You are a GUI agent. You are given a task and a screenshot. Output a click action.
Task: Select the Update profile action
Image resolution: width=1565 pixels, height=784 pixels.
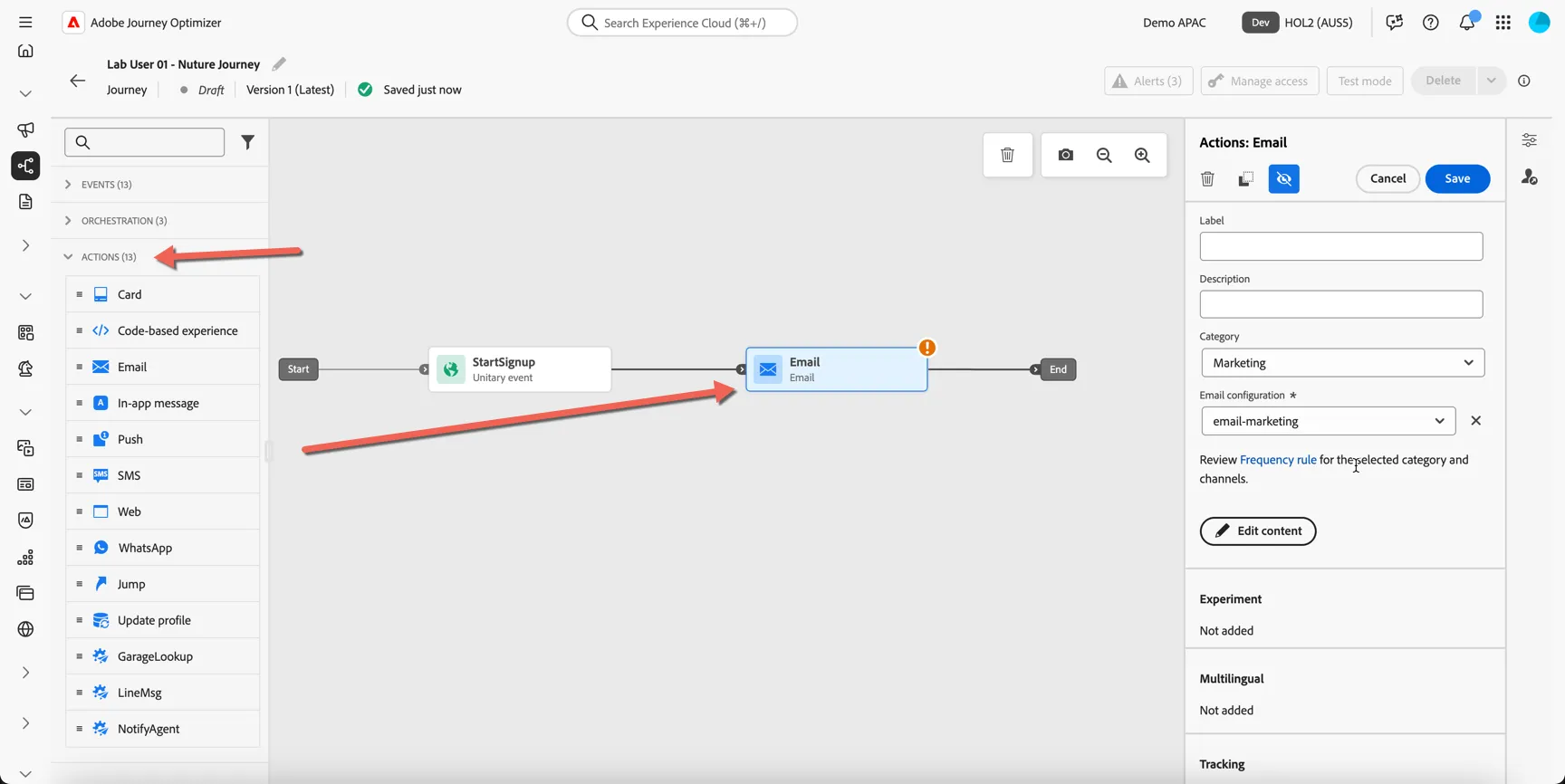(163, 620)
